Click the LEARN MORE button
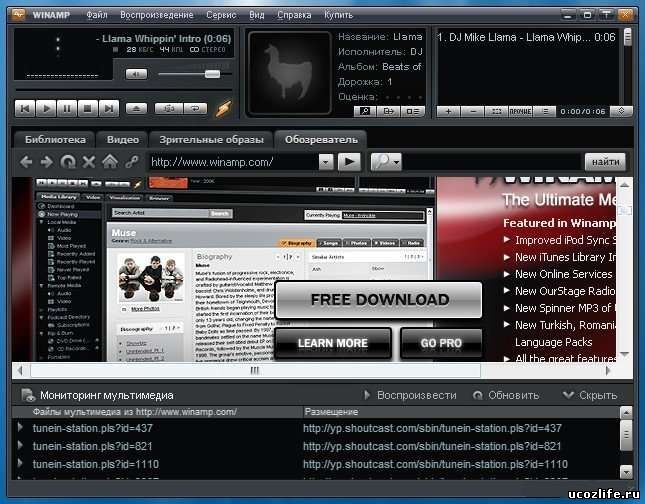This screenshot has width=645, height=504. click(x=333, y=343)
